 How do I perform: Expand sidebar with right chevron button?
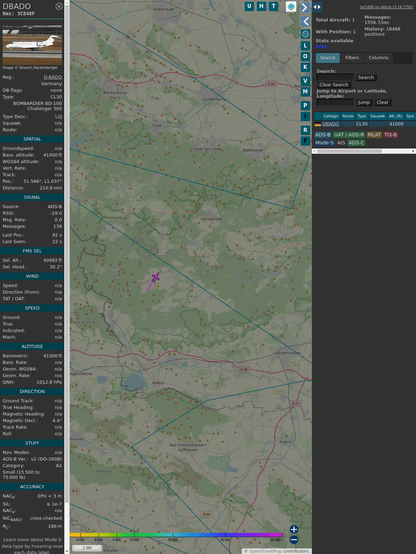pyautogui.click(x=305, y=7)
